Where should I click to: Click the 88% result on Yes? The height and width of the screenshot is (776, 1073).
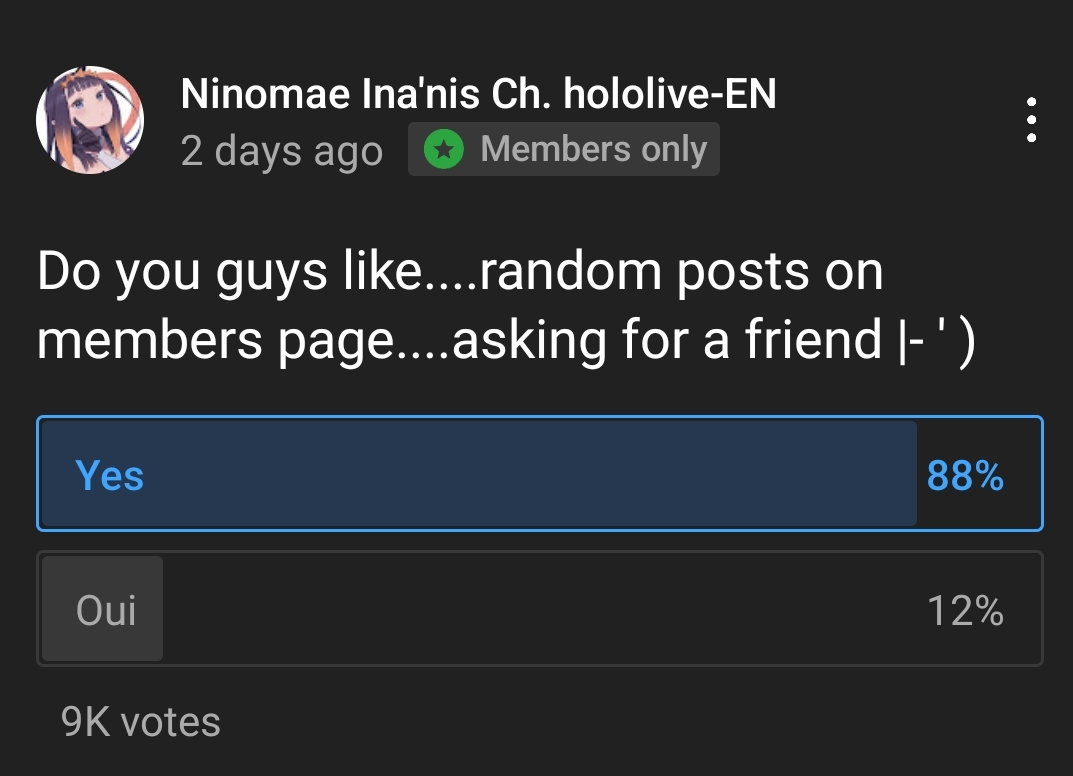click(965, 475)
